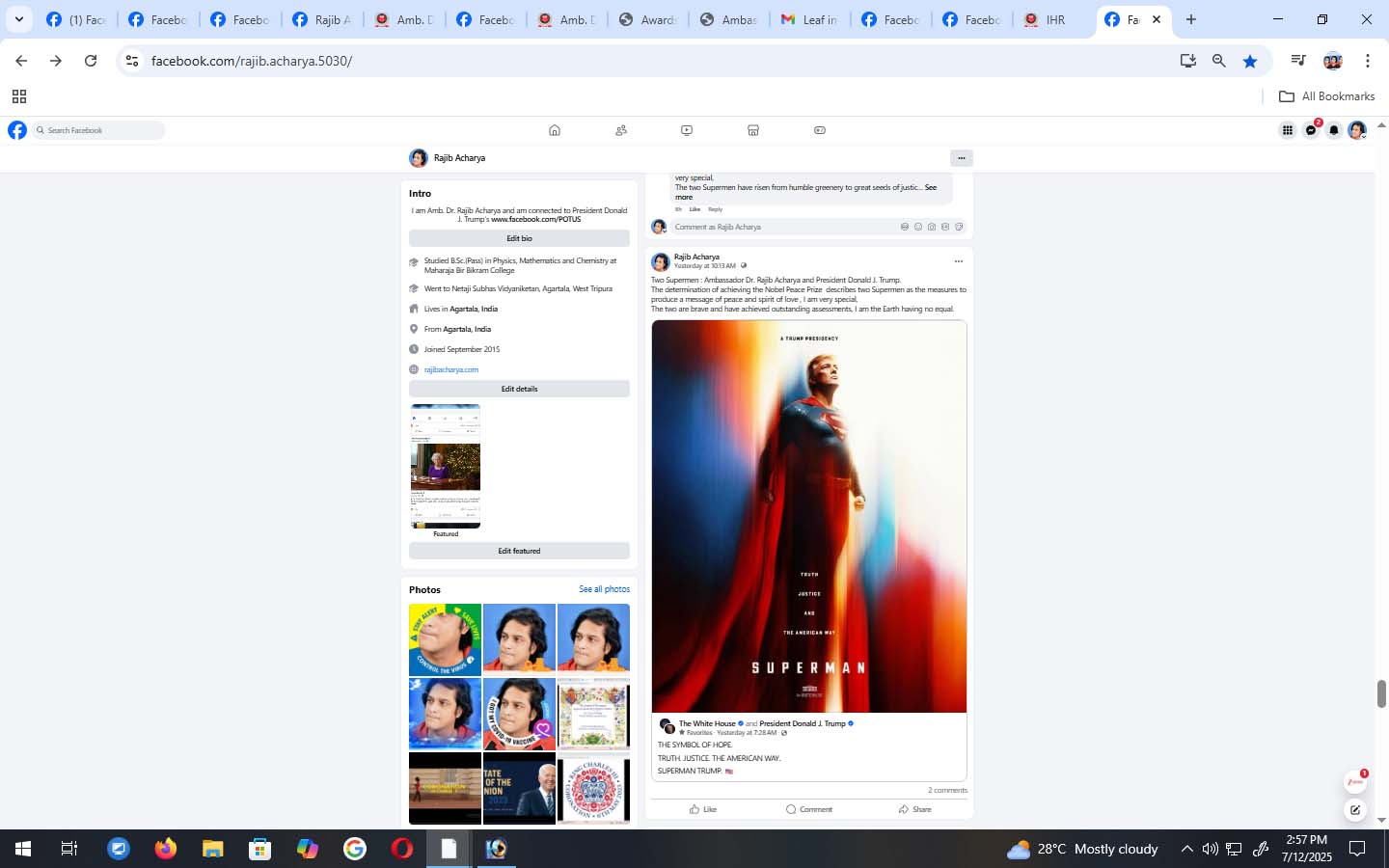Open emoji picker in comment box
This screenshot has height=868, width=1389.
(918, 227)
